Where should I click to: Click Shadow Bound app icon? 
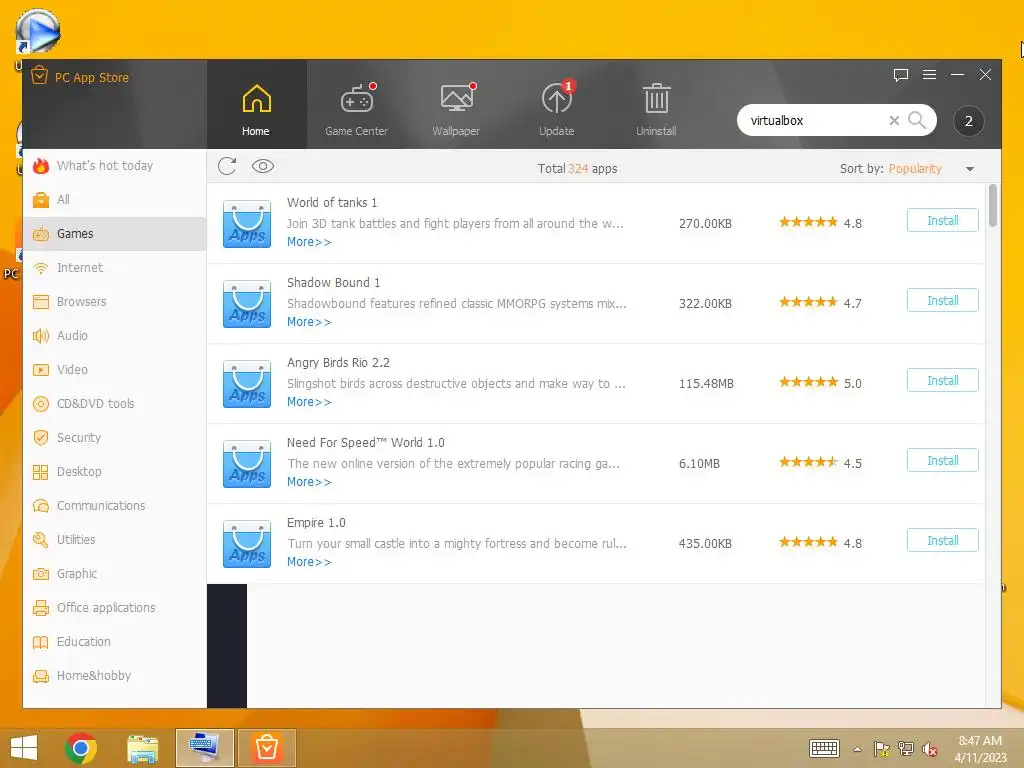coord(247,304)
